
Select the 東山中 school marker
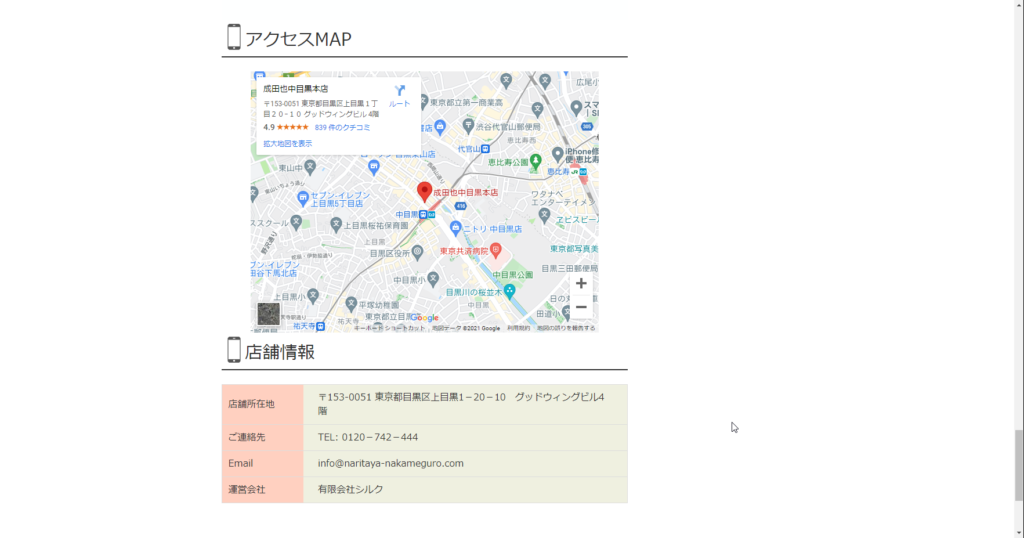click(310, 167)
